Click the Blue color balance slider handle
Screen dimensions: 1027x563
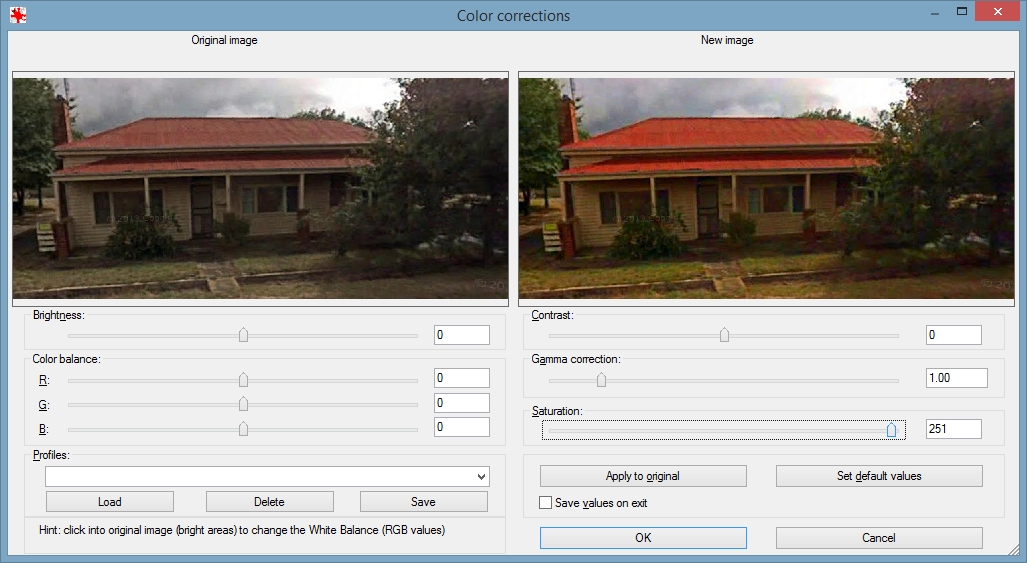coord(243,428)
